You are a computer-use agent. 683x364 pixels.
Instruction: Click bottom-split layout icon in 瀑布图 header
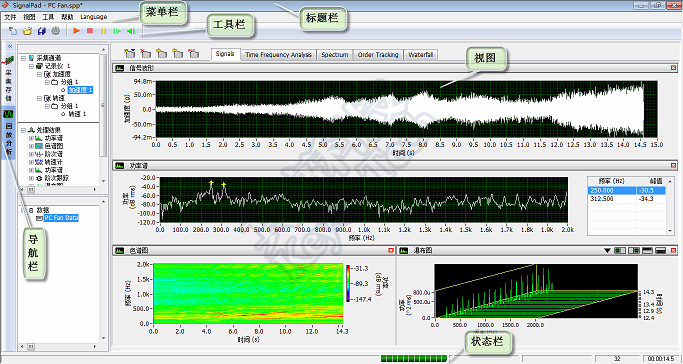[x=661, y=250]
